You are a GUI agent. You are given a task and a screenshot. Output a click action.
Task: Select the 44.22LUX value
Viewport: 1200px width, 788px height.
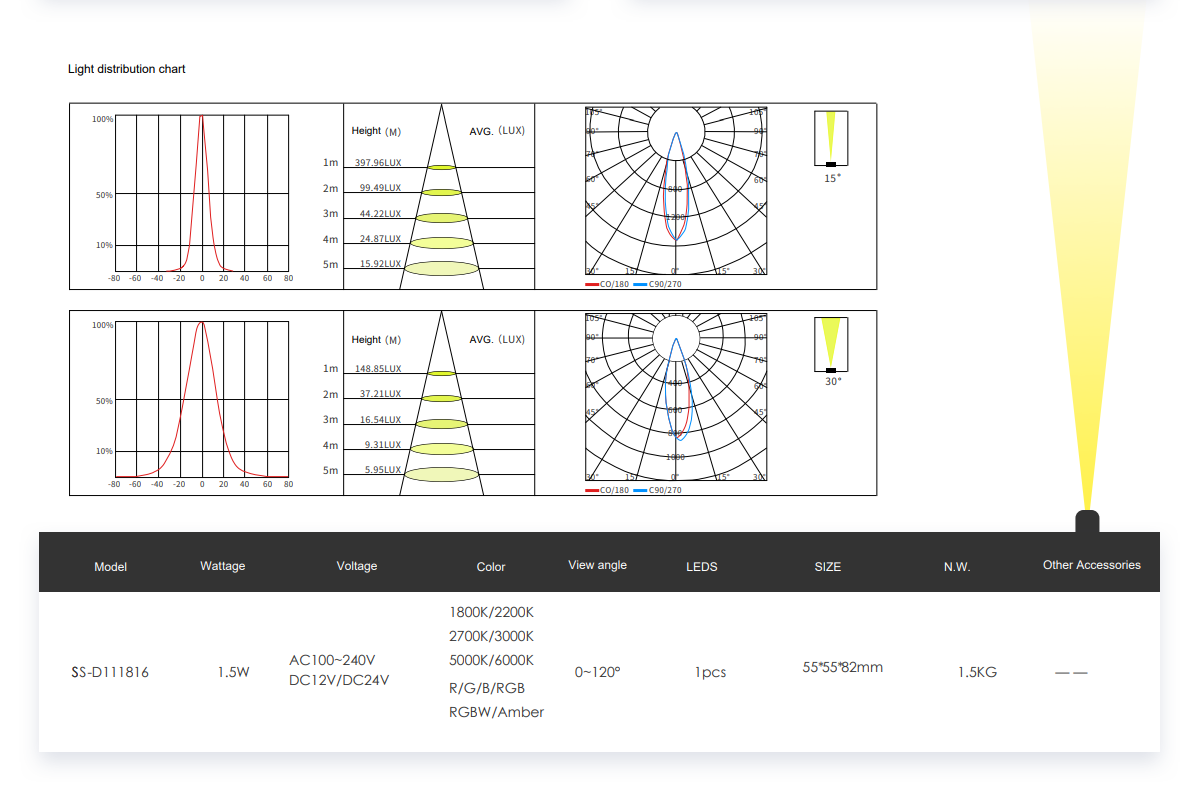[x=380, y=213]
